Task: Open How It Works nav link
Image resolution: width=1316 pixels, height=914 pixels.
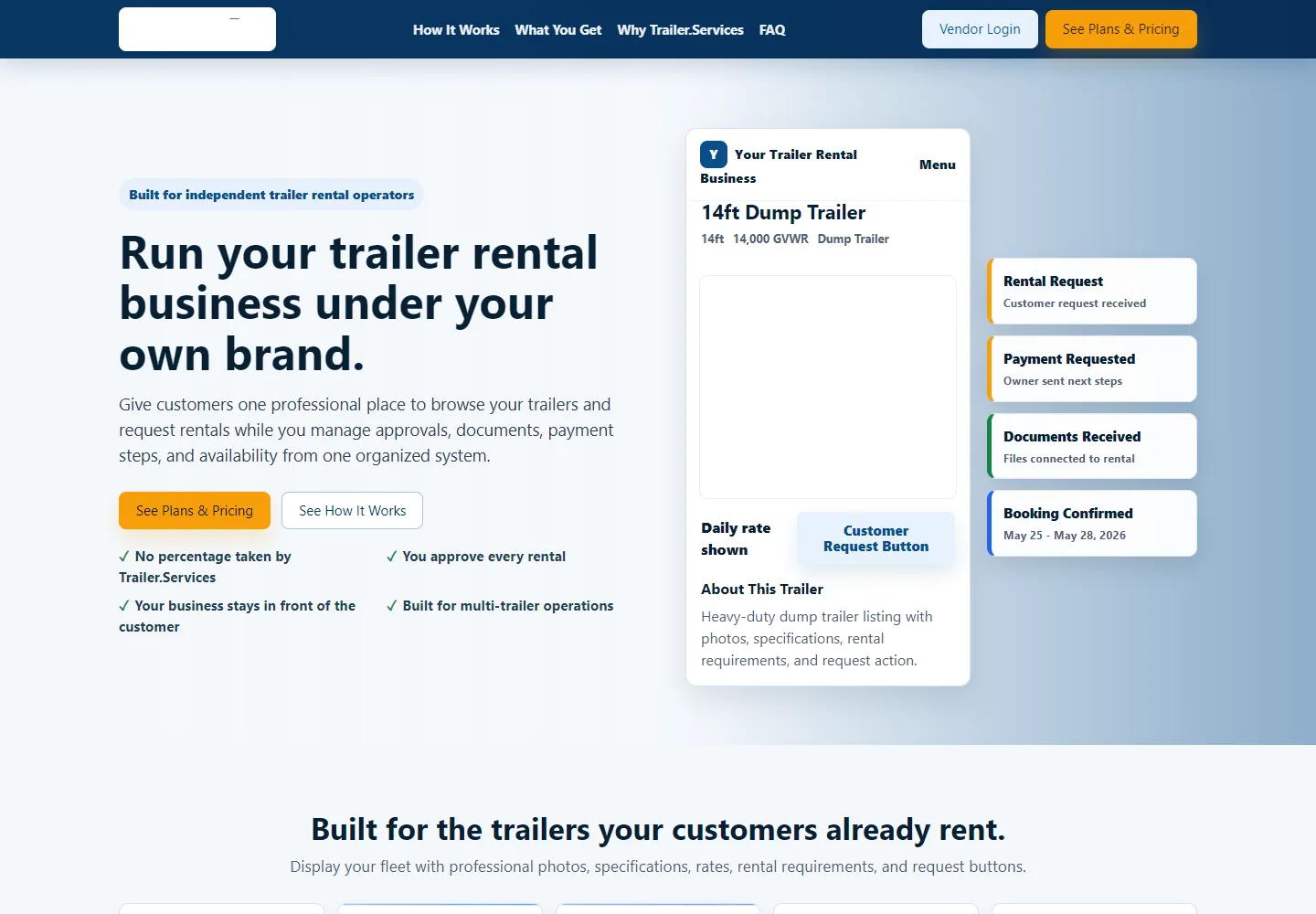Action: pyautogui.click(x=456, y=30)
